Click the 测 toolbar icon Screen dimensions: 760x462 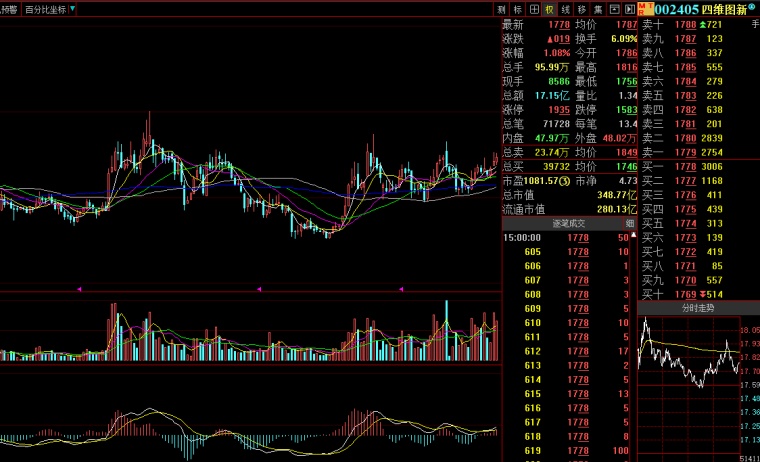(x=501, y=9)
